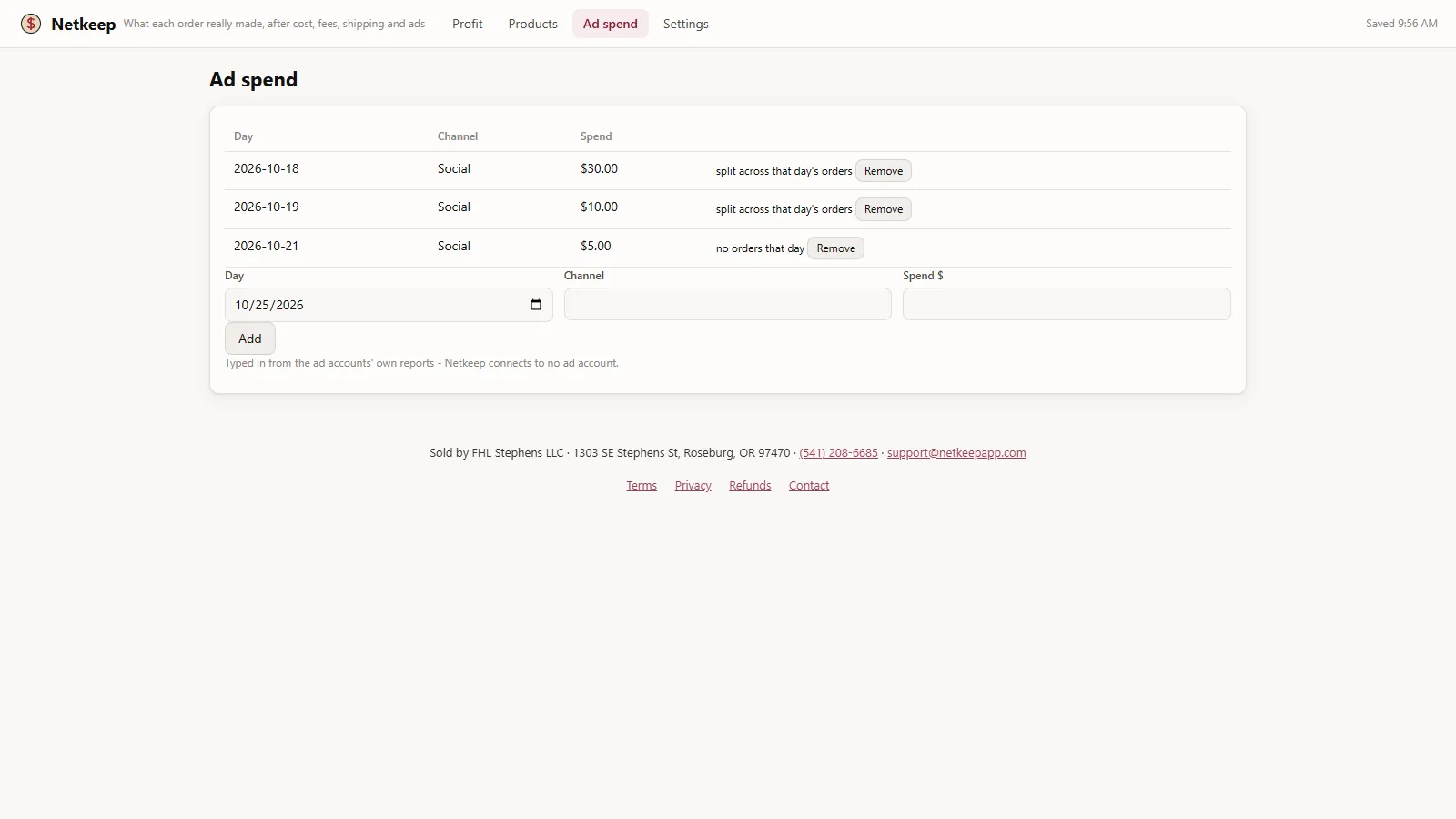Remove the 2026-10-21 Social entry
The width and height of the screenshot is (1456, 819).
[836, 248]
